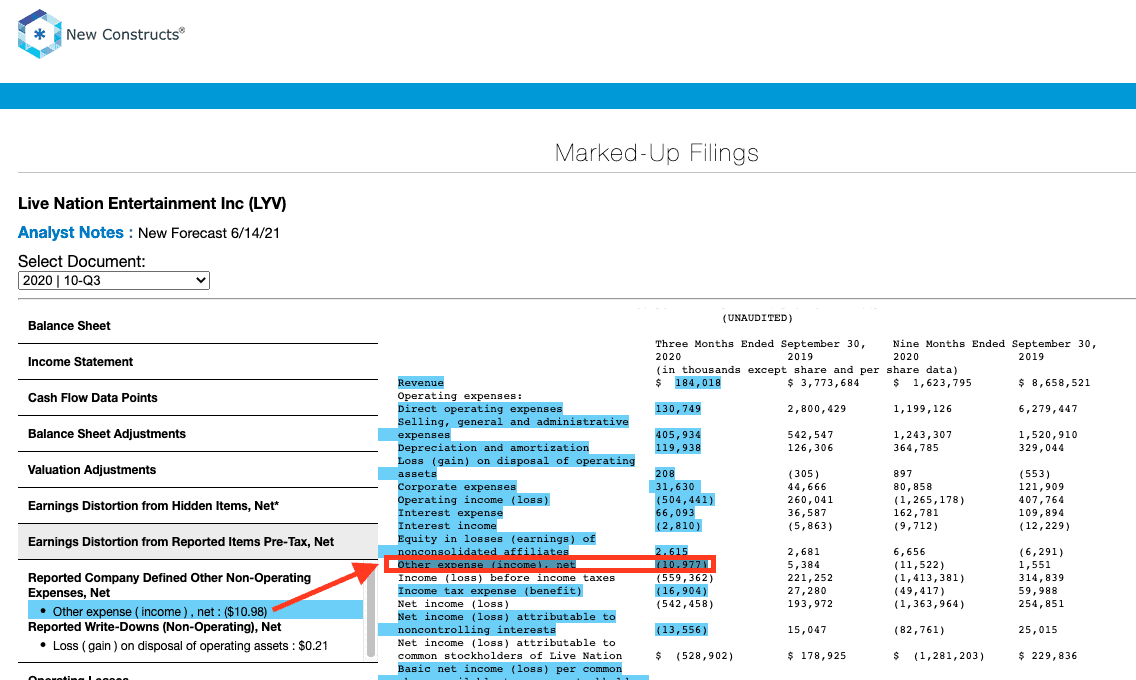Click the highlighted Corporate expenses label

pos(456,487)
